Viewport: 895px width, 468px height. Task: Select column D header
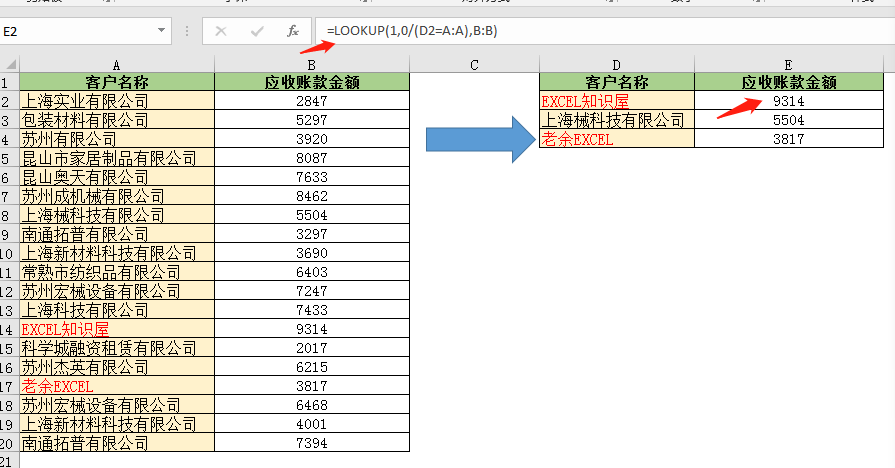[x=616, y=64]
